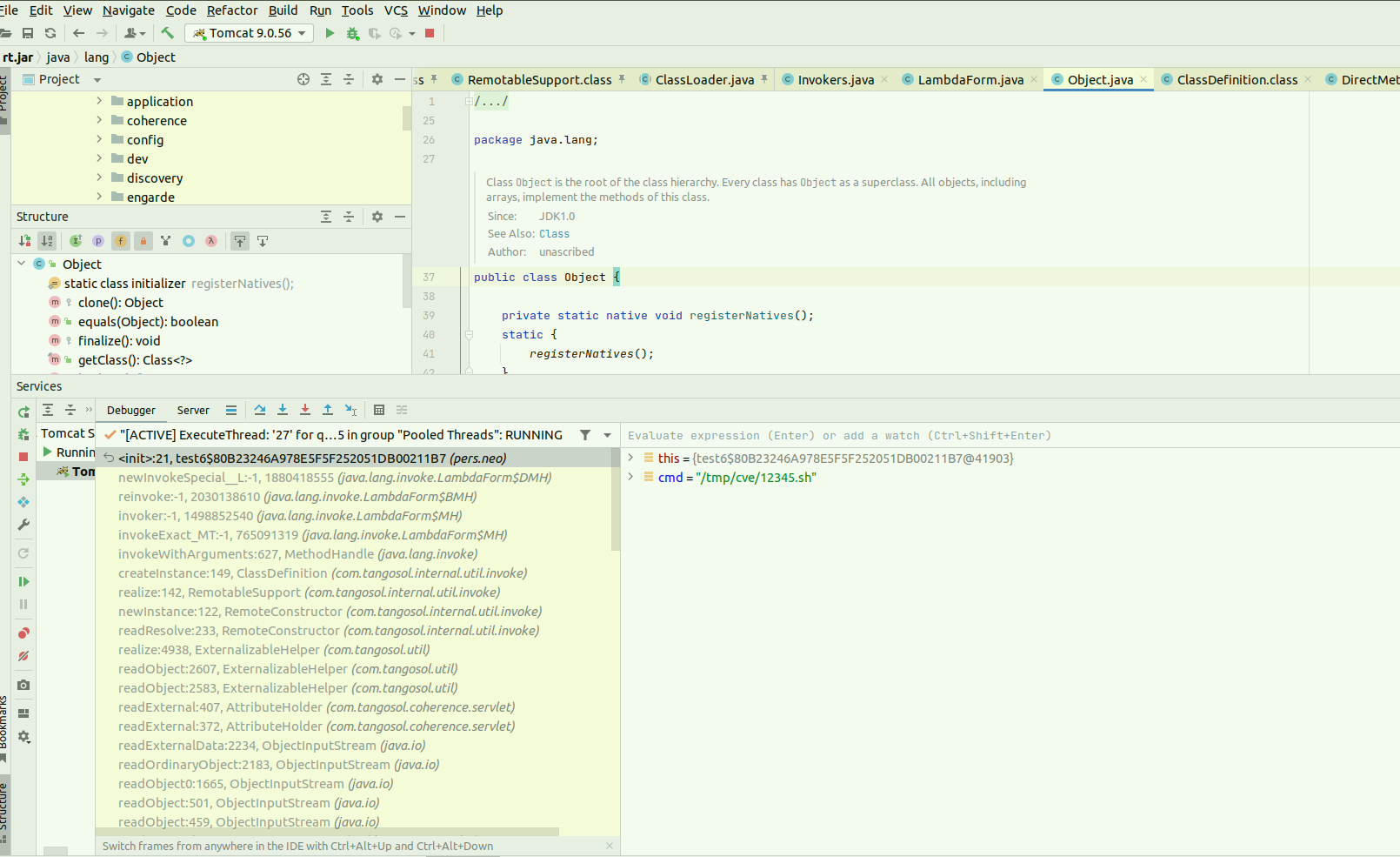1400x857 pixels.
Task: Hide the Project panel with minus
Action: 400,79
